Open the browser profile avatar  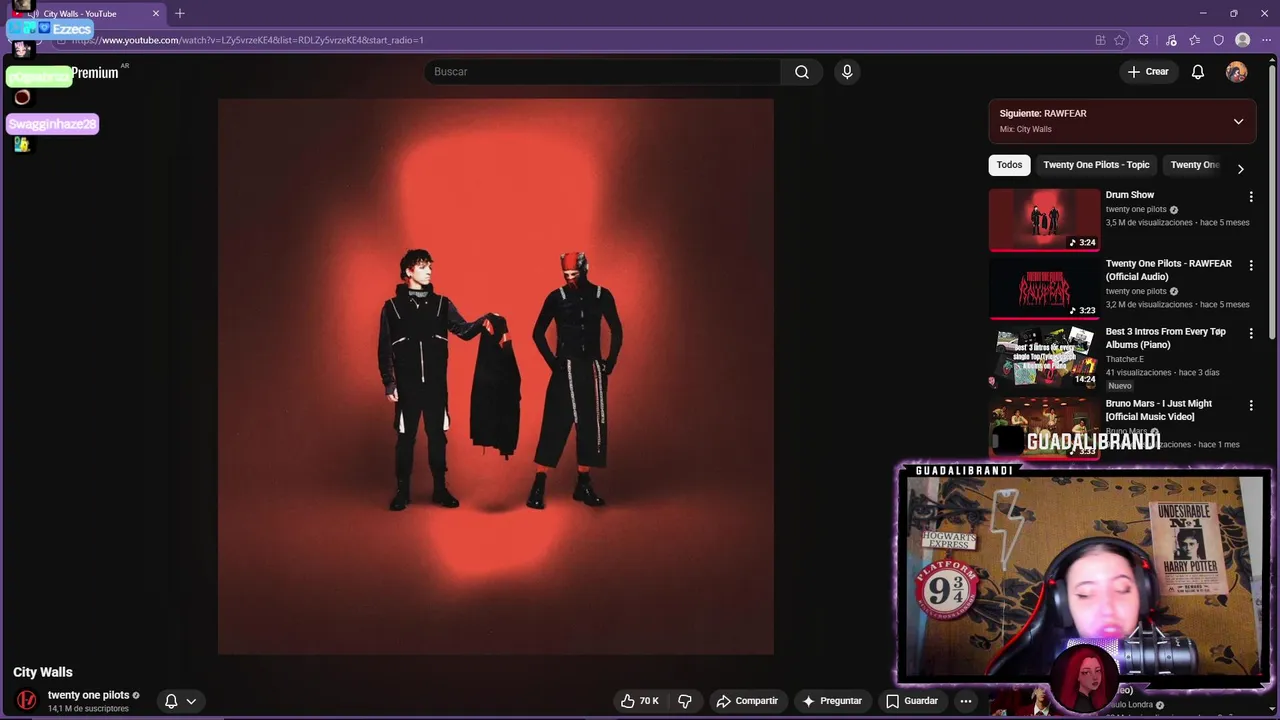coord(1242,40)
